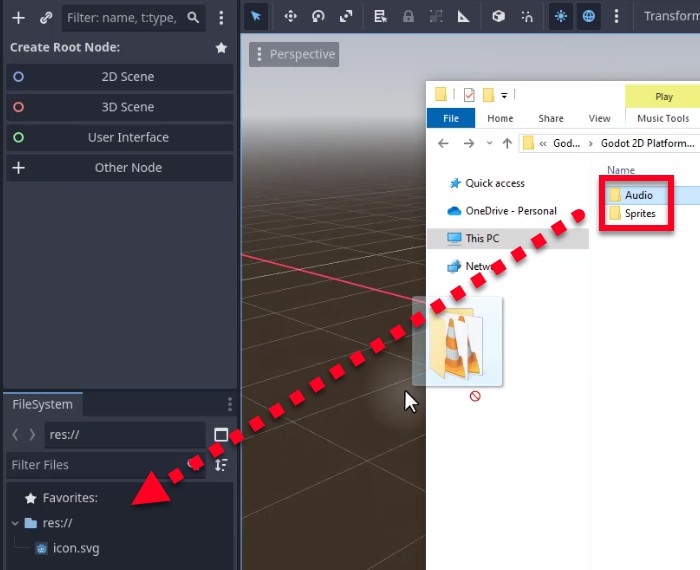Collapse the res:// folder chevron
700x570 pixels.
(x=15, y=523)
